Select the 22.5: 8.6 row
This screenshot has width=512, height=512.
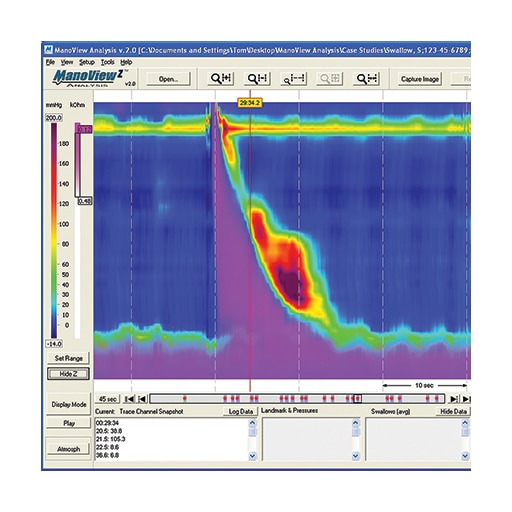pos(107,447)
